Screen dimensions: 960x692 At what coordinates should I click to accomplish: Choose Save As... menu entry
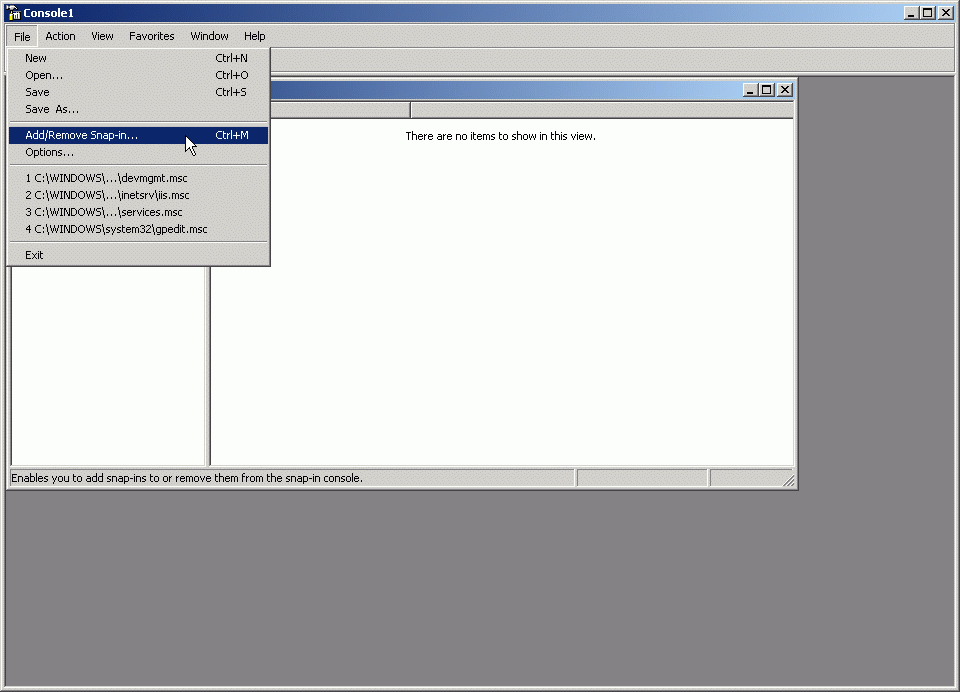(52, 109)
